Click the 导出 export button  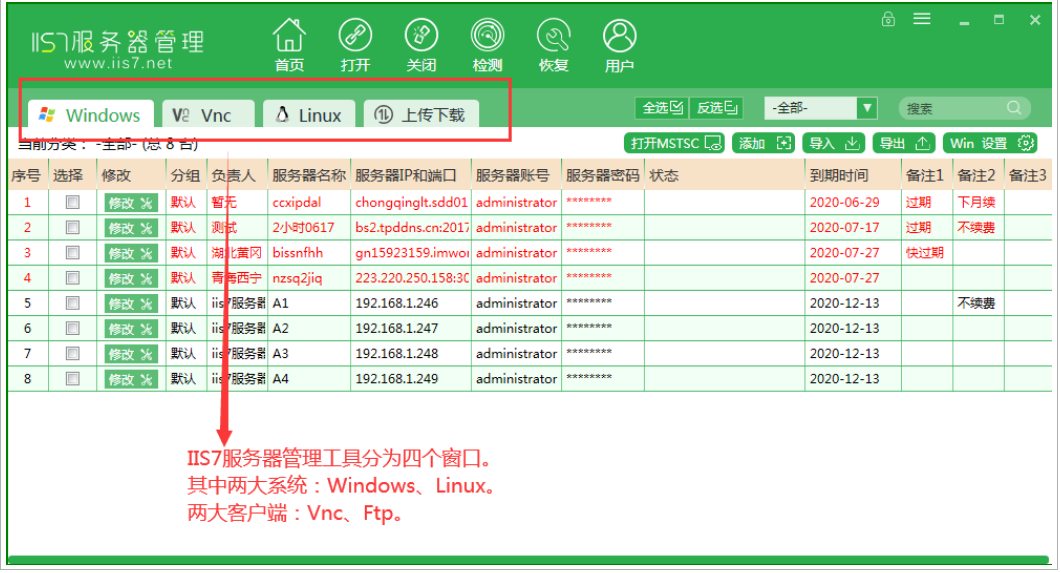coord(903,143)
